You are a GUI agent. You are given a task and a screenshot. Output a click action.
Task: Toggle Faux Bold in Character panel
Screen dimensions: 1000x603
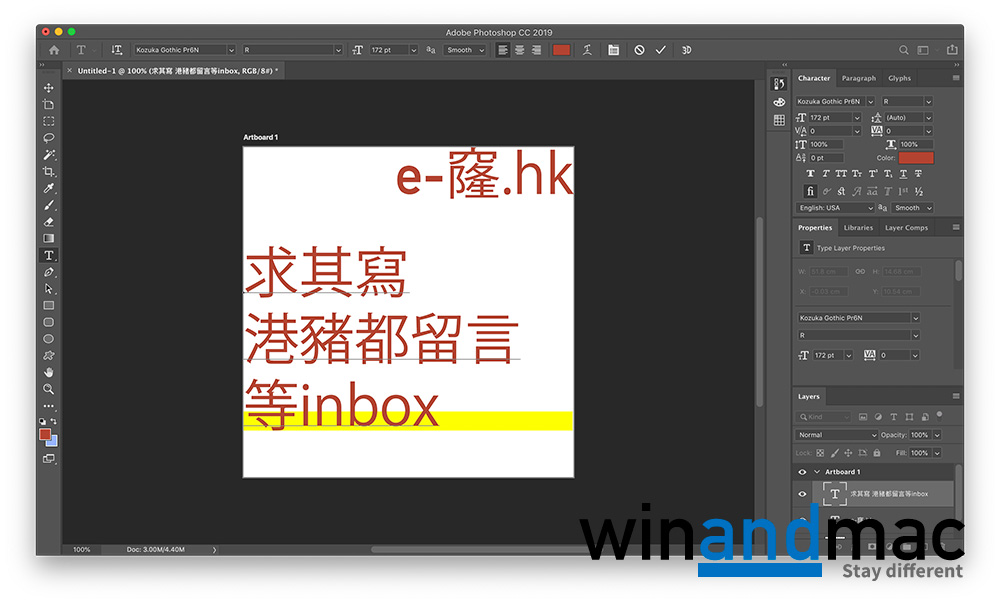pos(810,174)
